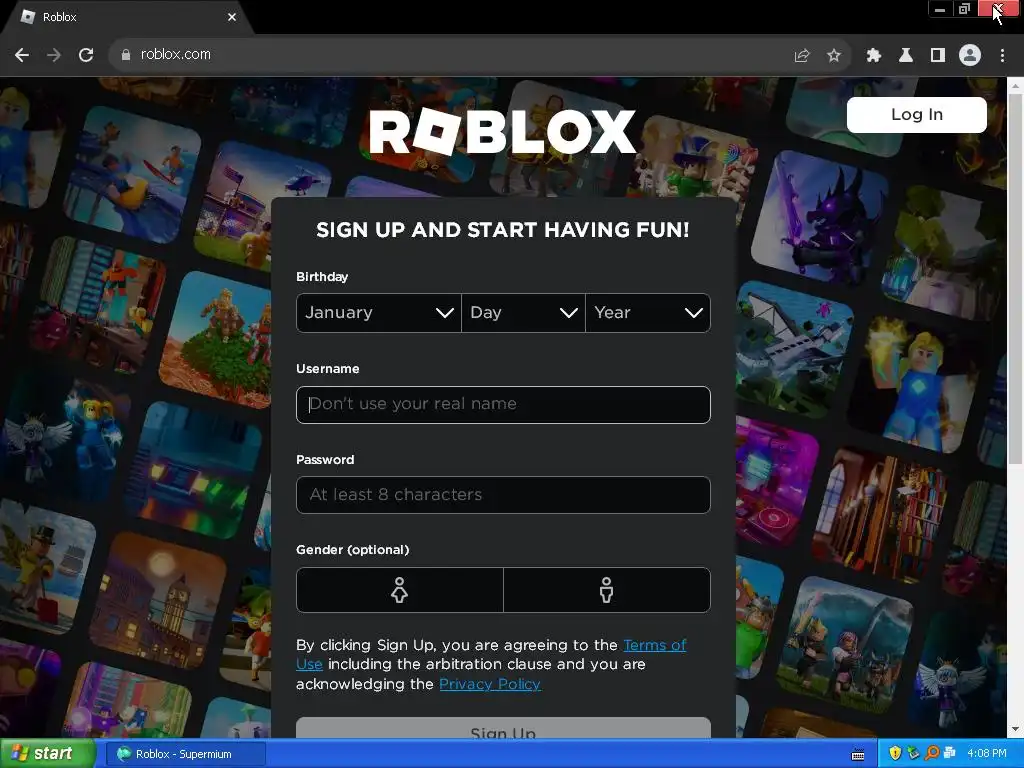Click the yellow security shield tray icon

pos(895,754)
